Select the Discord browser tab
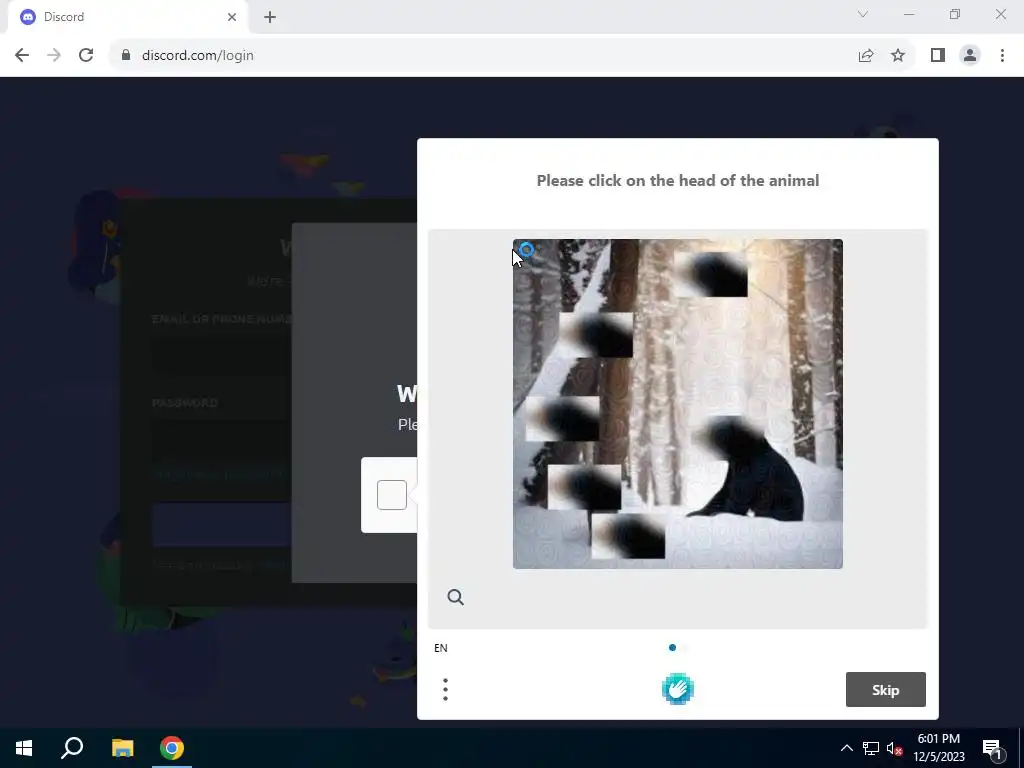The image size is (1024, 768). [128, 17]
